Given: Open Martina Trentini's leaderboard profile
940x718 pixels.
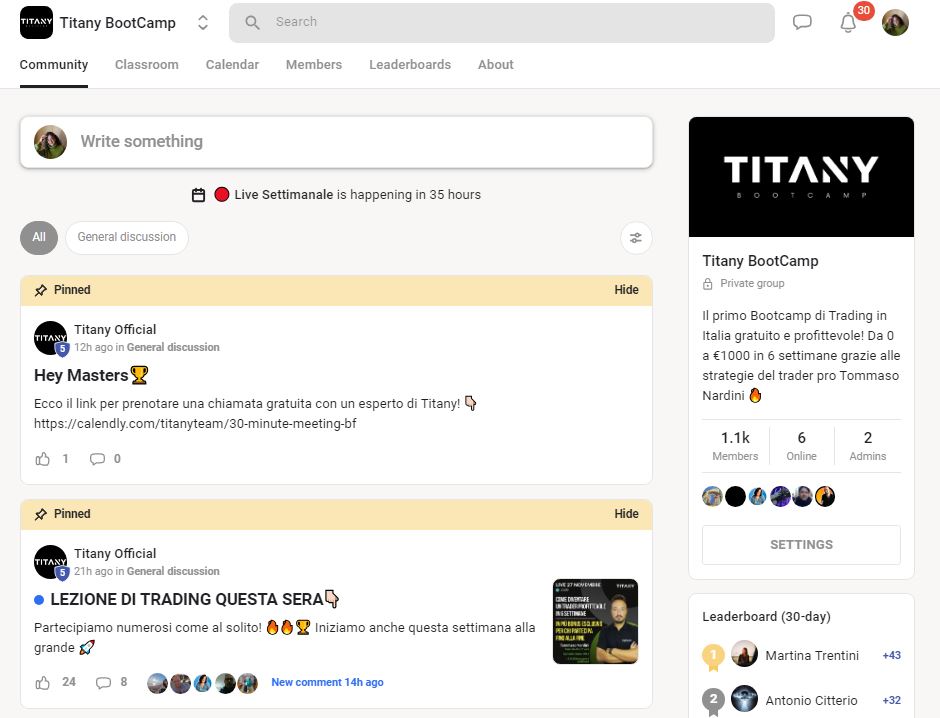Looking at the screenshot, I should click(x=812, y=656).
